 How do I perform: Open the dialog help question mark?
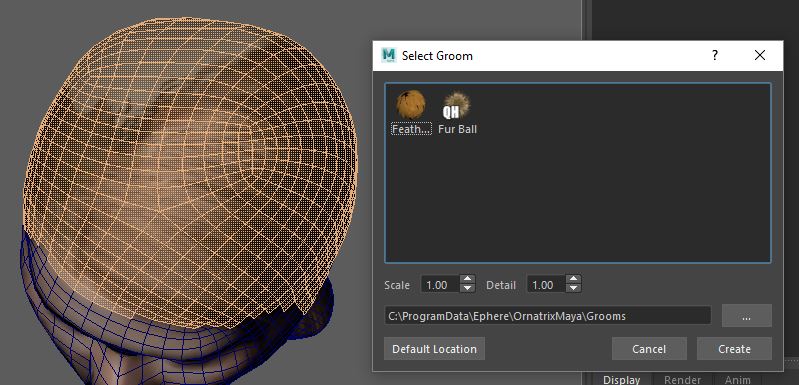(x=715, y=55)
